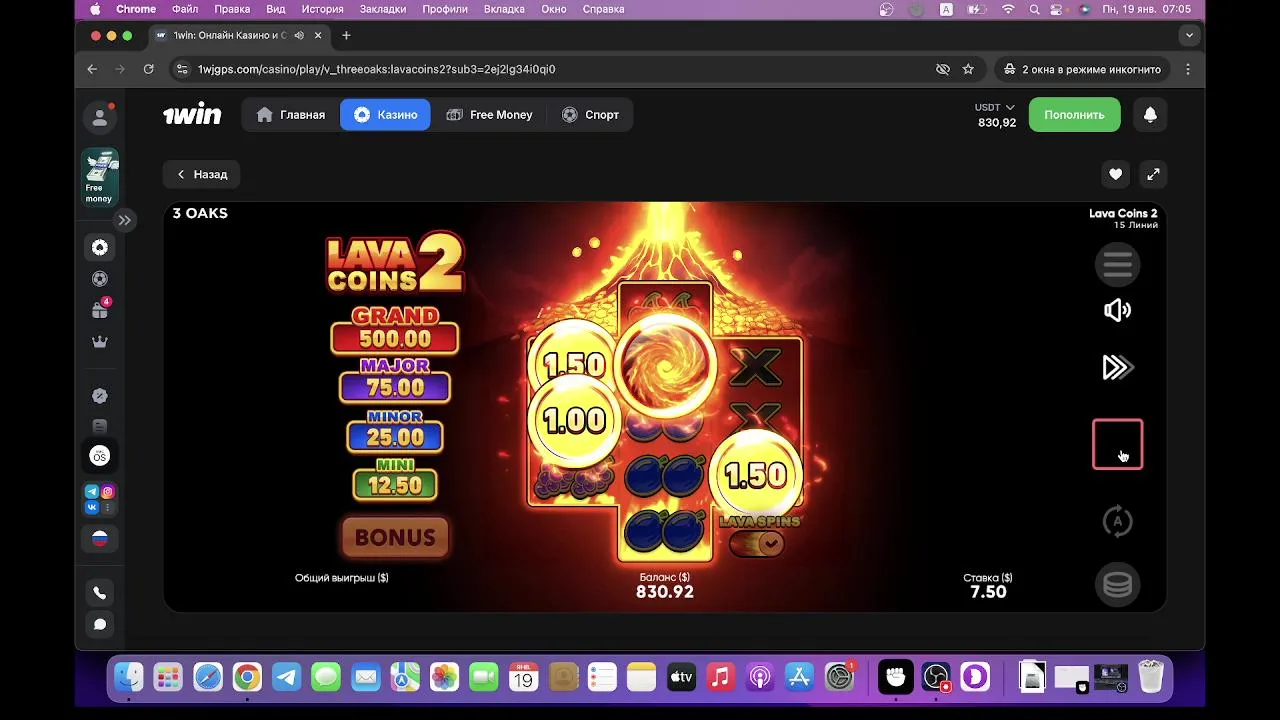Open the new tab plus button
This screenshot has height=720, width=1280.
346,35
